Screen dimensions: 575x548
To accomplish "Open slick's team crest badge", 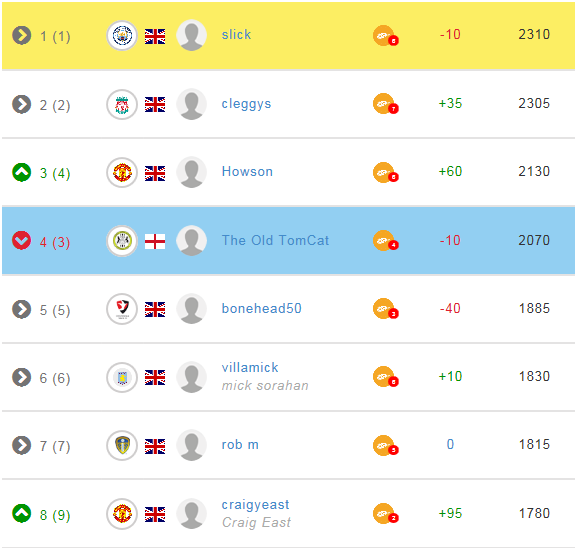I will click(x=122, y=36).
